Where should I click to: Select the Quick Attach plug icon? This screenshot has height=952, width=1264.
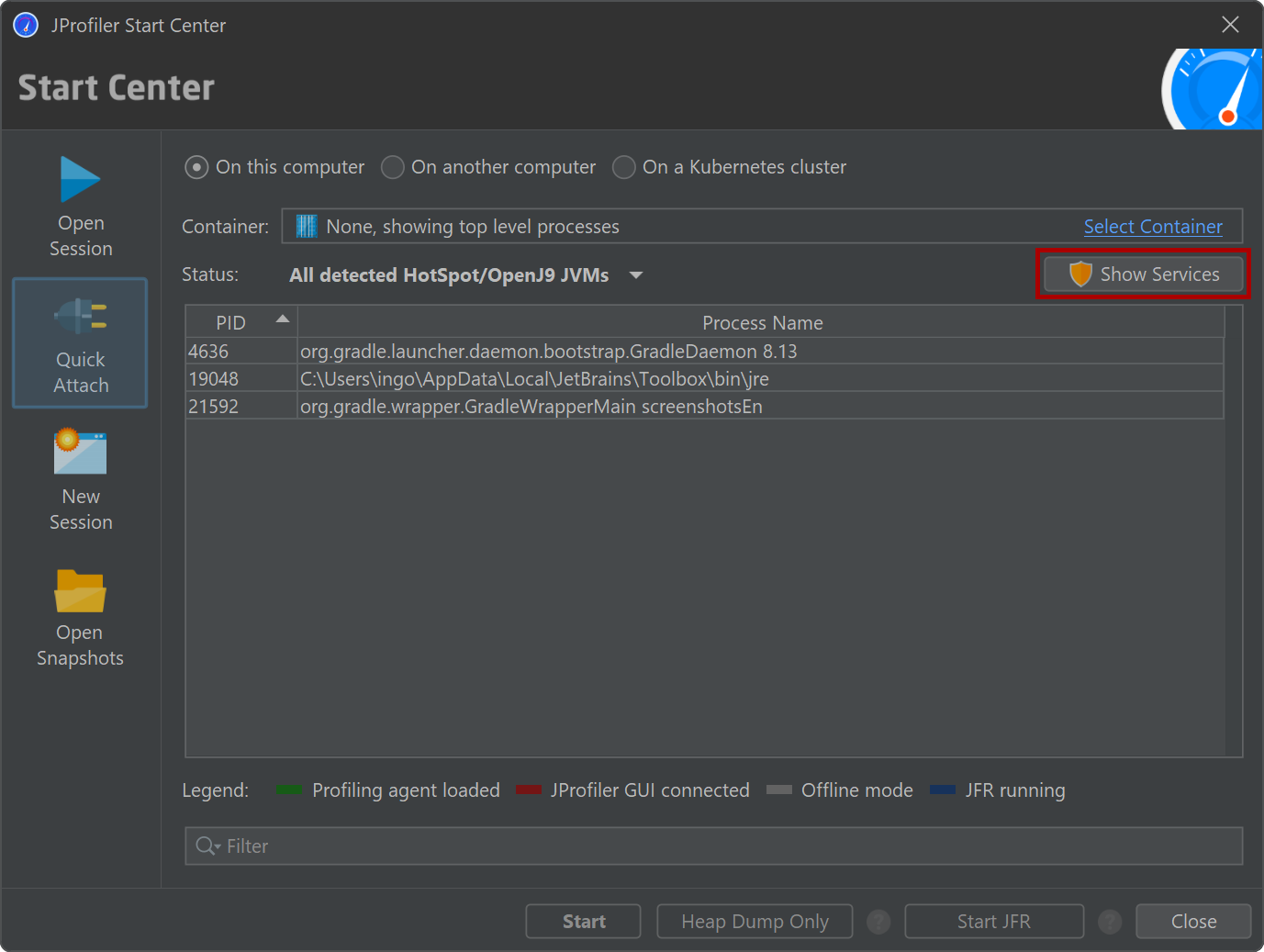coord(80,317)
